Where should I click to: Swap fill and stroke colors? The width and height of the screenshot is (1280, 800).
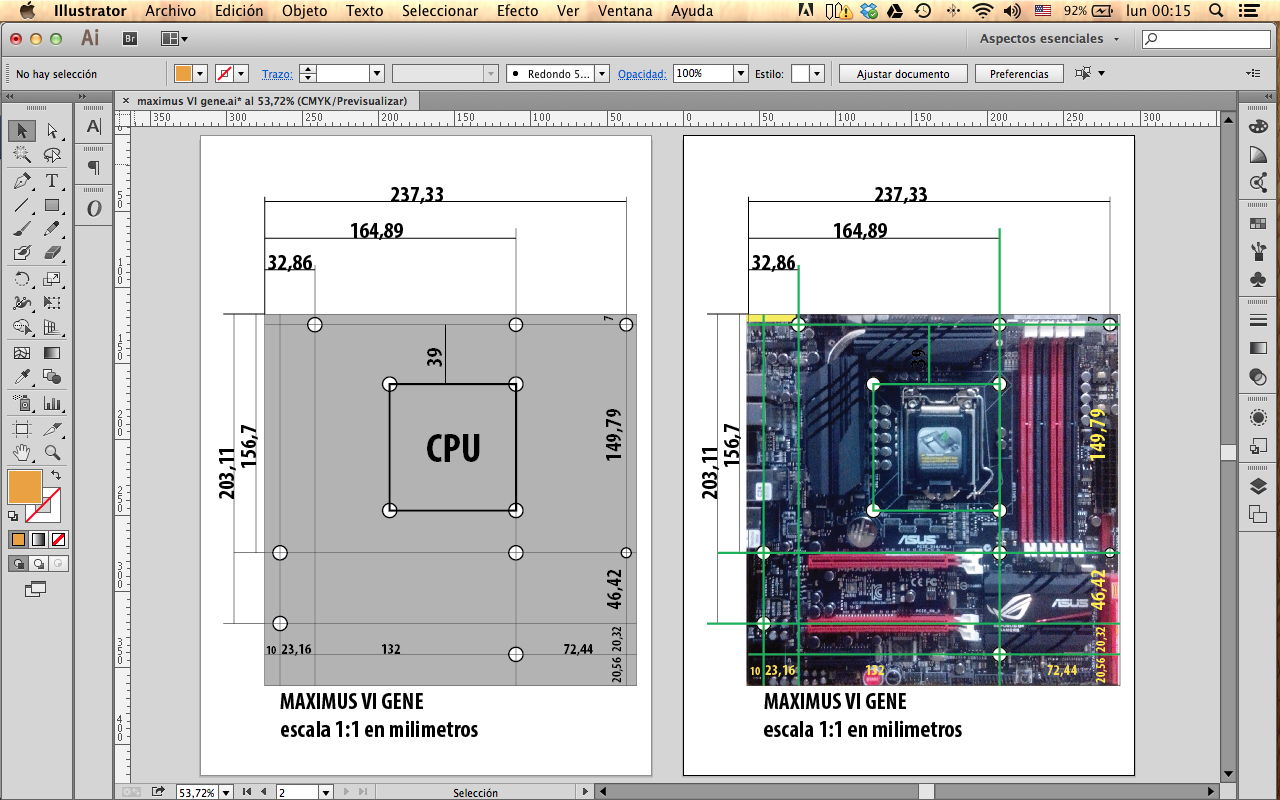coord(56,474)
